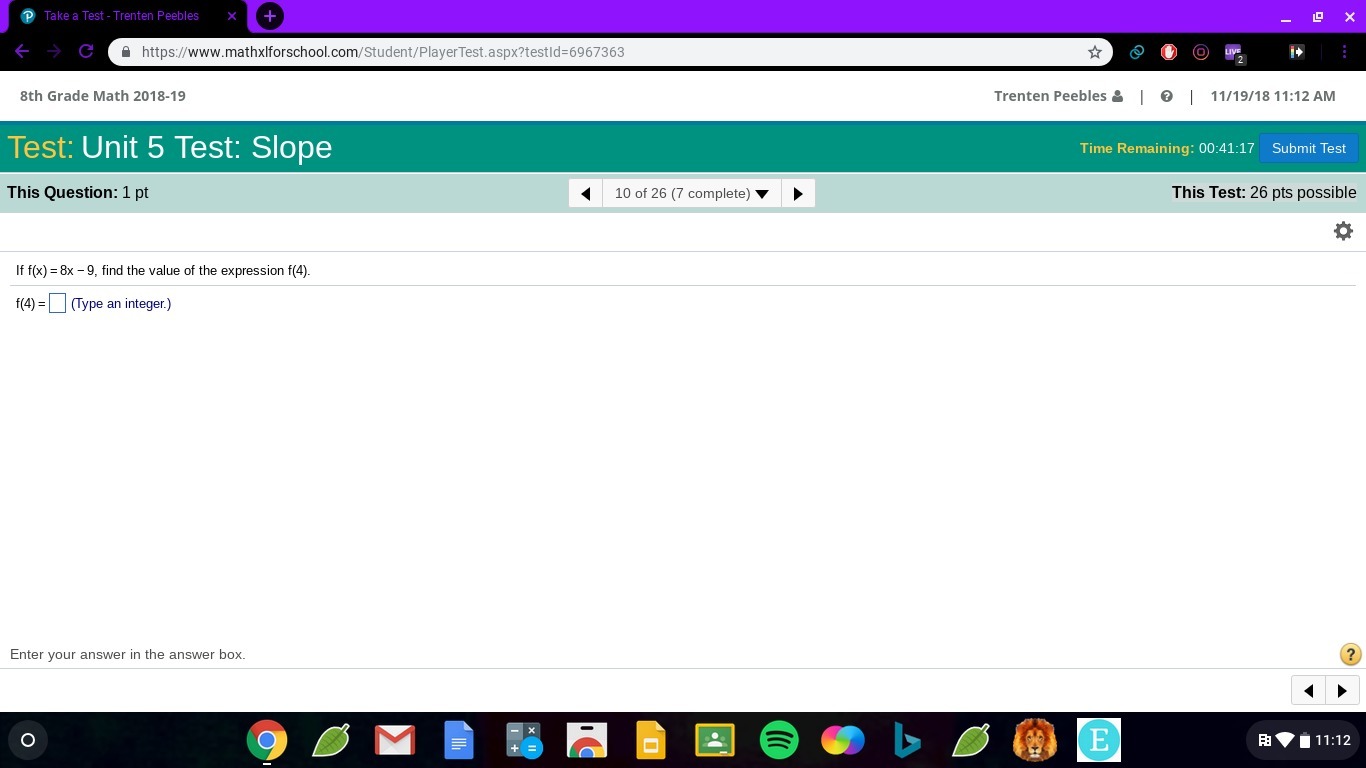
Task: Open a new browser tab
Action: click(x=270, y=16)
